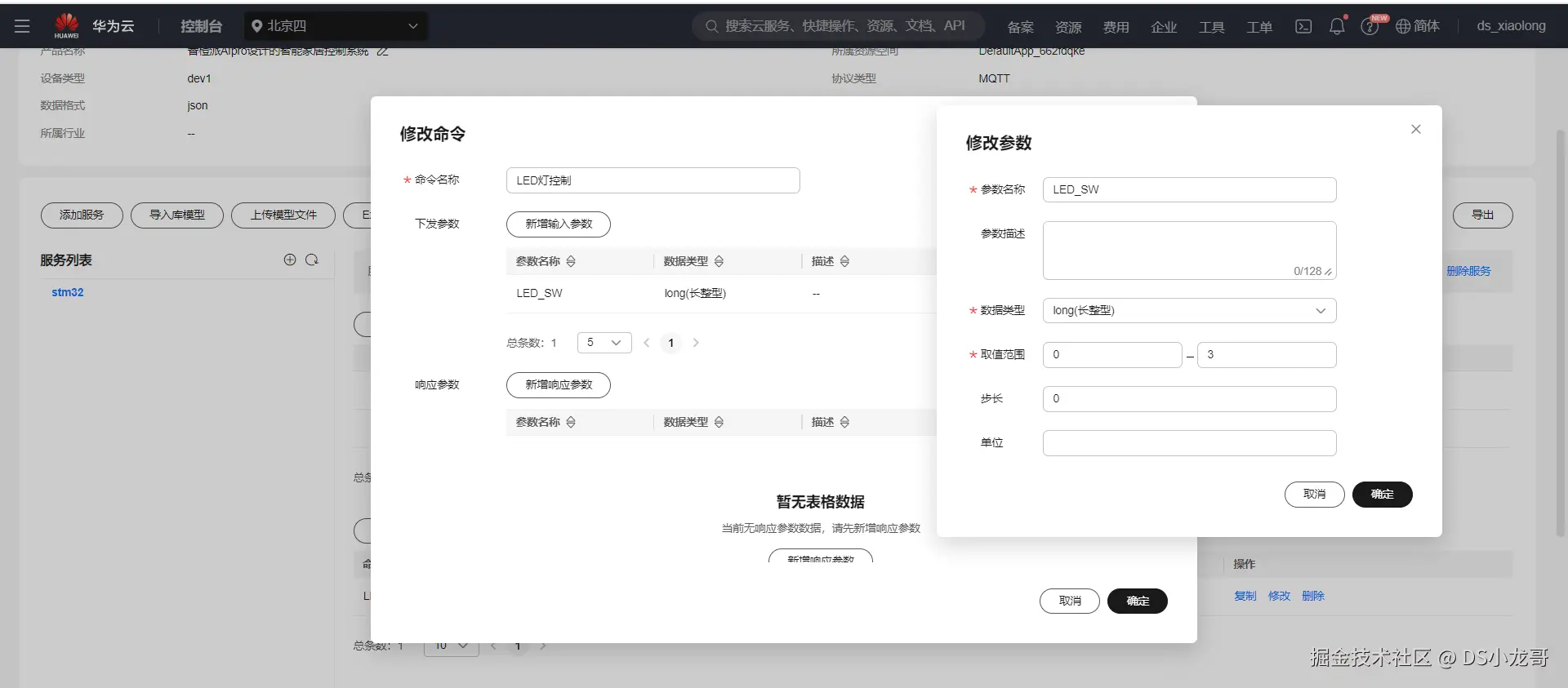This screenshot has height=688, width=1568.
Task: Sort by 数据类型 in 响应参数 table
Action: pos(719,422)
